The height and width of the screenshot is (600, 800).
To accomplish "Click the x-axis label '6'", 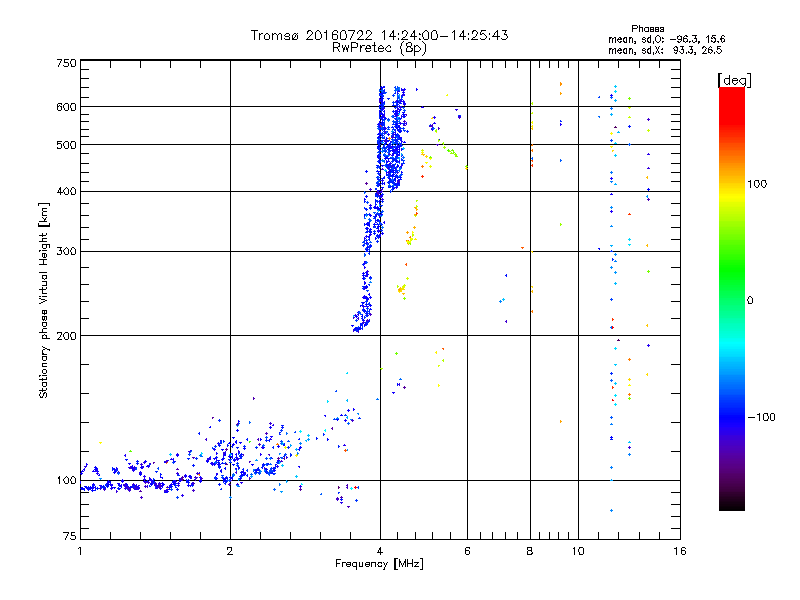I will click(467, 551).
